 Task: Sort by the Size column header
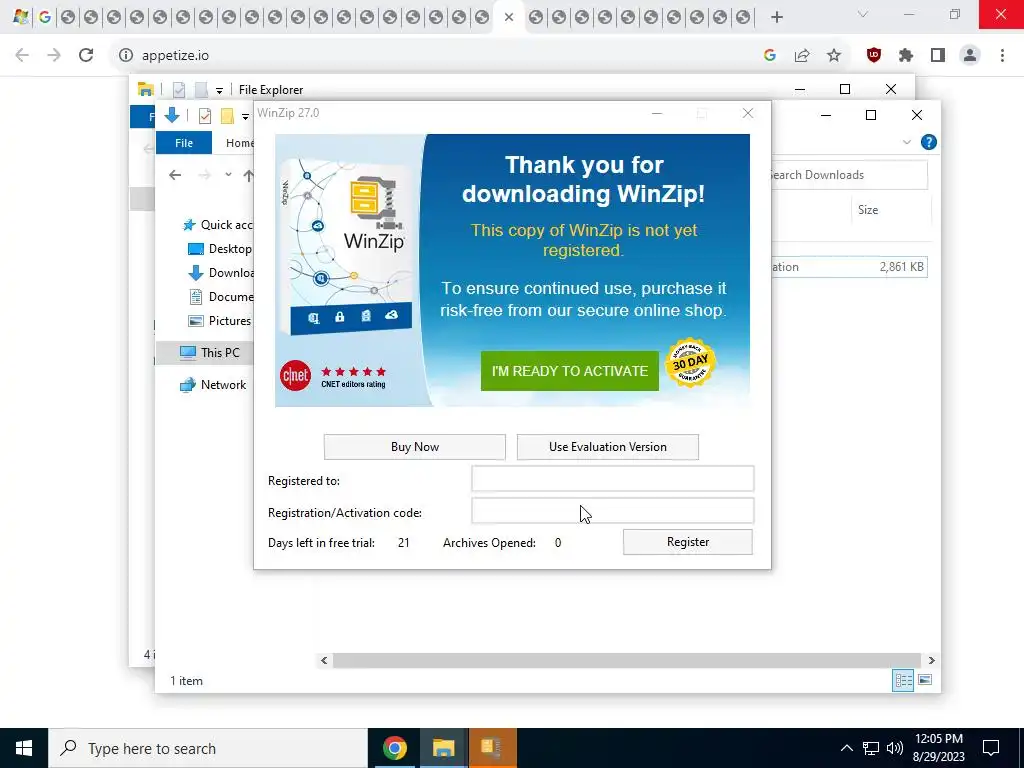(x=868, y=210)
